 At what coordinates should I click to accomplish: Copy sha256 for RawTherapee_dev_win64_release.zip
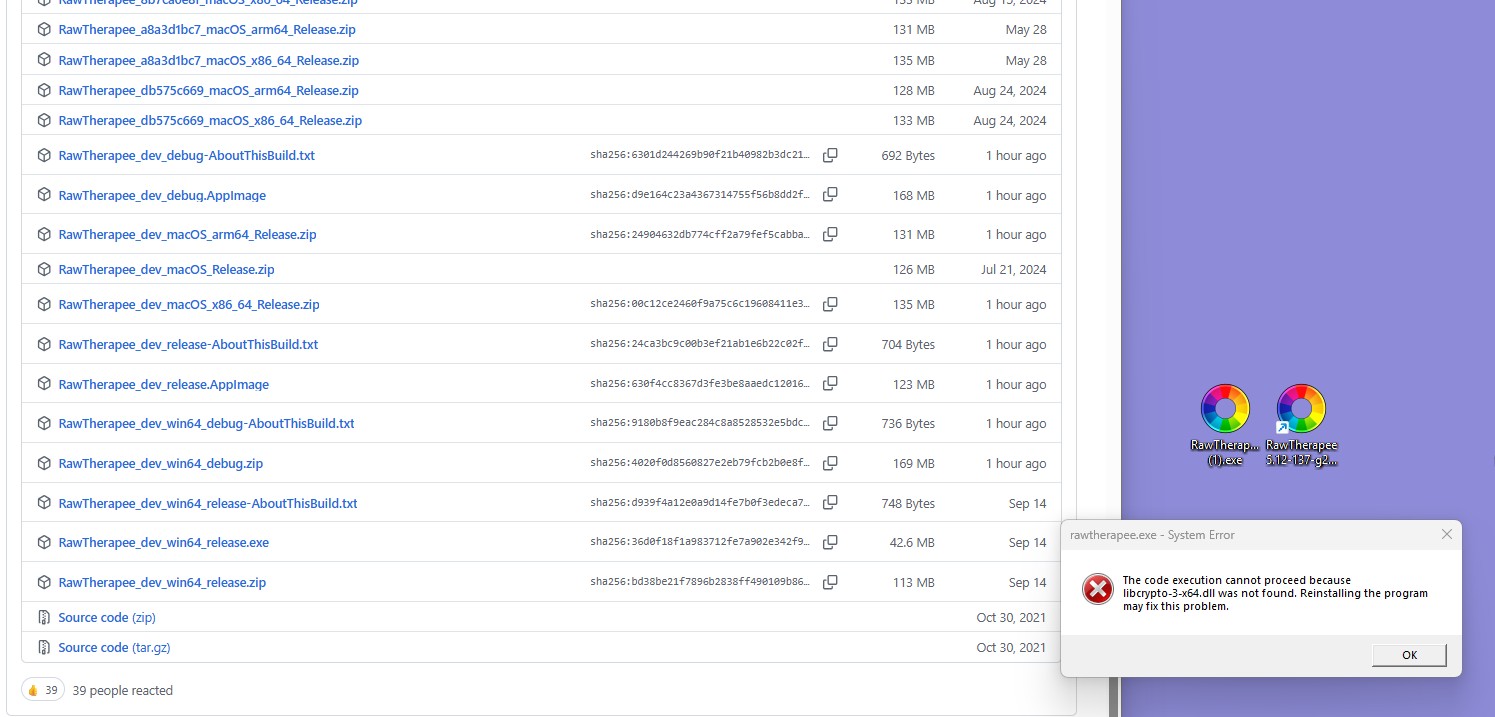coord(830,582)
